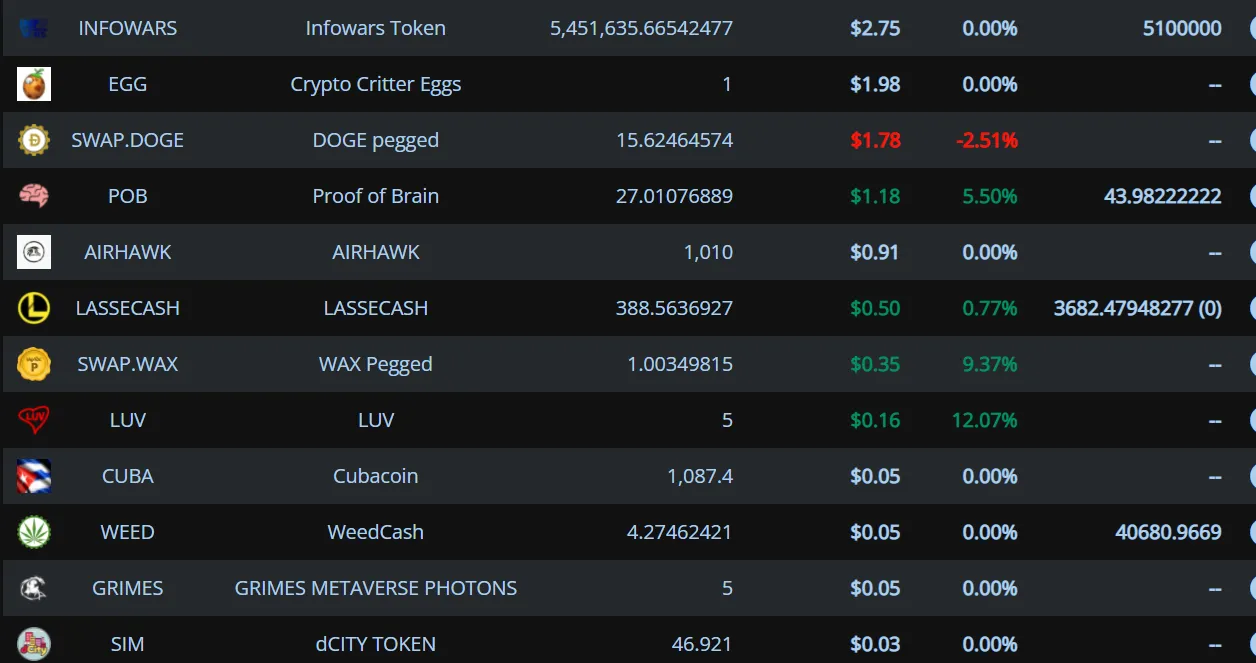This screenshot has width=1256, height=663.
Task: Click the $0.03 value
Action: point(875,644)
